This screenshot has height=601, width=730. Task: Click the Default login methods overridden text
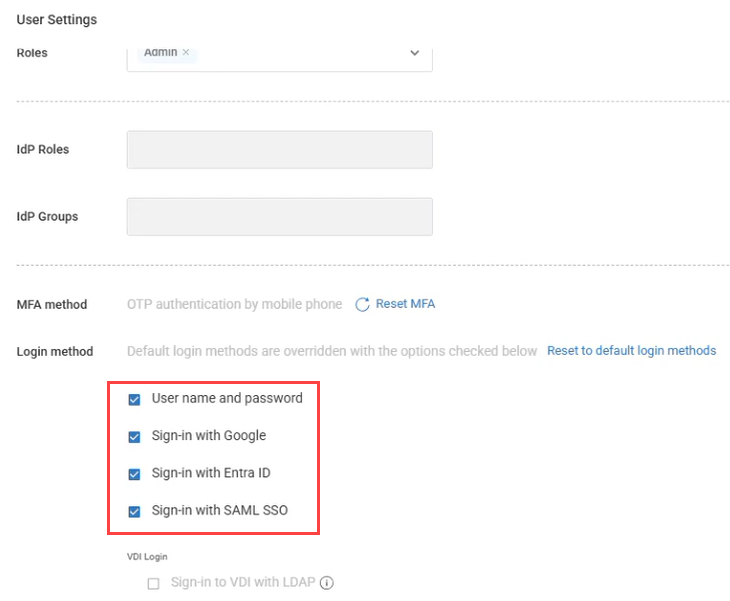click(332, 351)
